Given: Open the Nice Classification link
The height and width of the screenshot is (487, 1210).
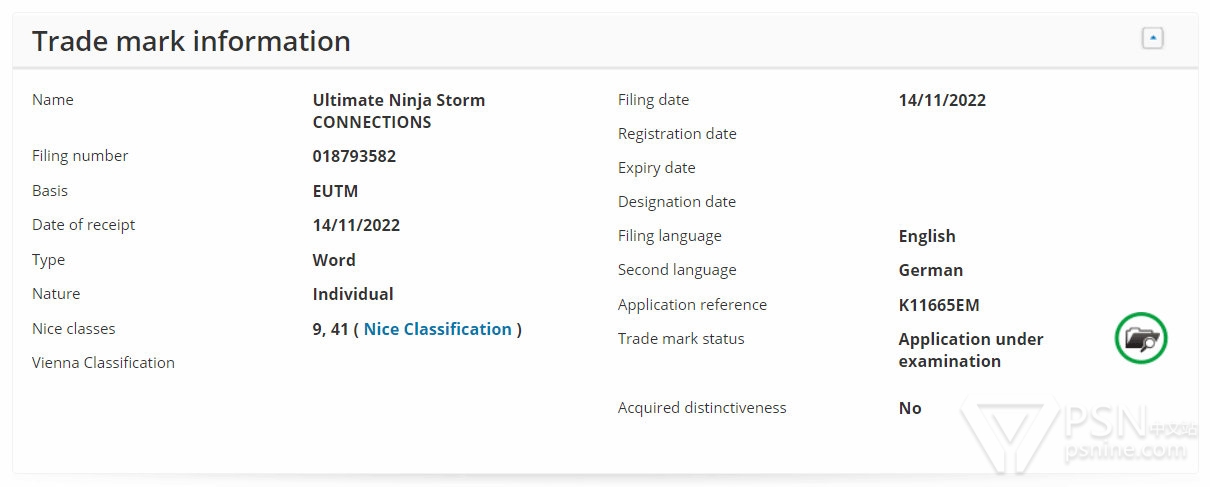Looking at the screenshot, I should pos(437,329).
